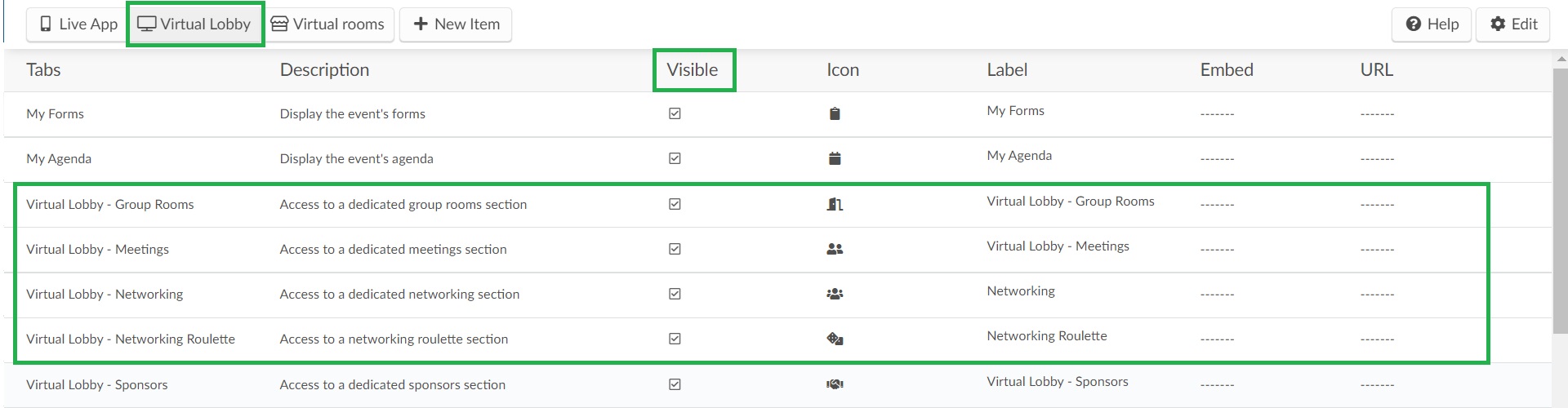Toggle Visible checkbox for Virtual Lobby - Sponsors
The width and height of the screenshot is (1568, 408).
click(675, 384)
